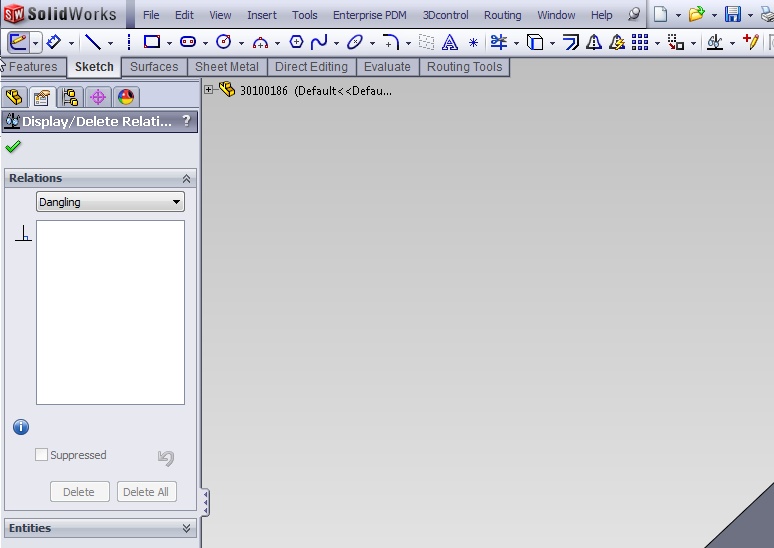Select the Ellipse tool
The width and height of the screenshot is (774, 548).
(355, 42)
